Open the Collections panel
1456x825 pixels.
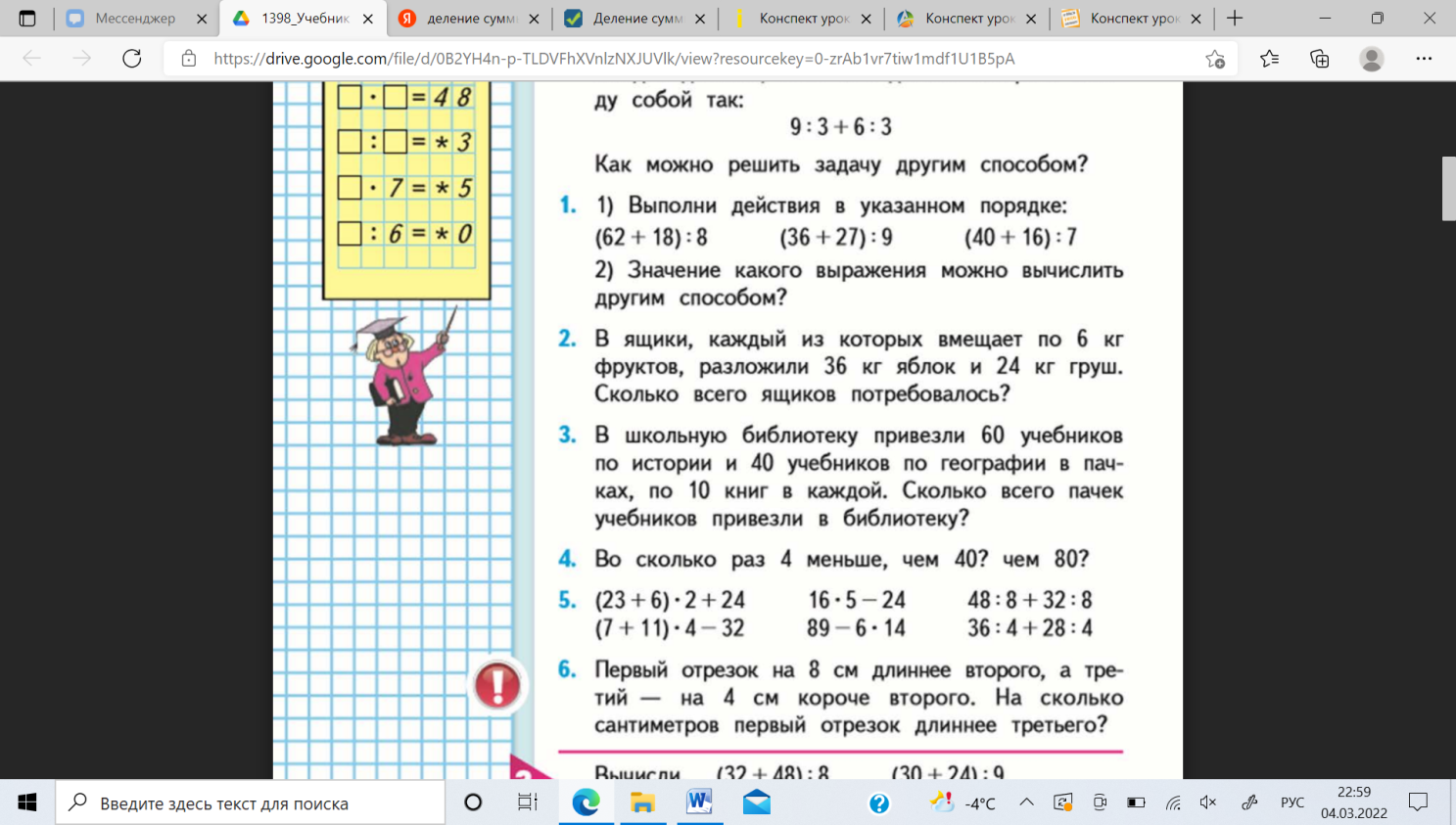[x=1319, y=59]
